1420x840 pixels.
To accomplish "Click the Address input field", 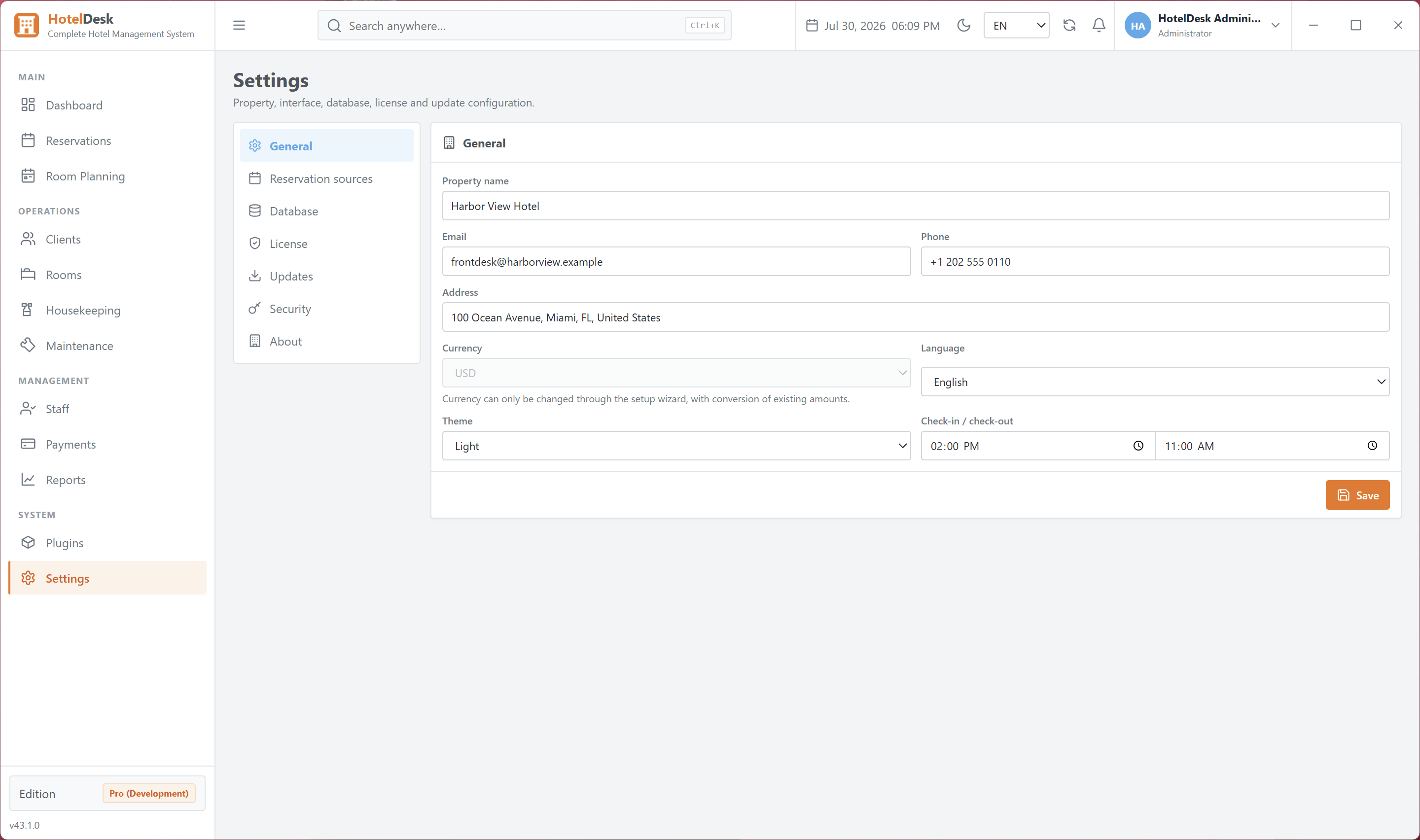I will pos(915,317).
